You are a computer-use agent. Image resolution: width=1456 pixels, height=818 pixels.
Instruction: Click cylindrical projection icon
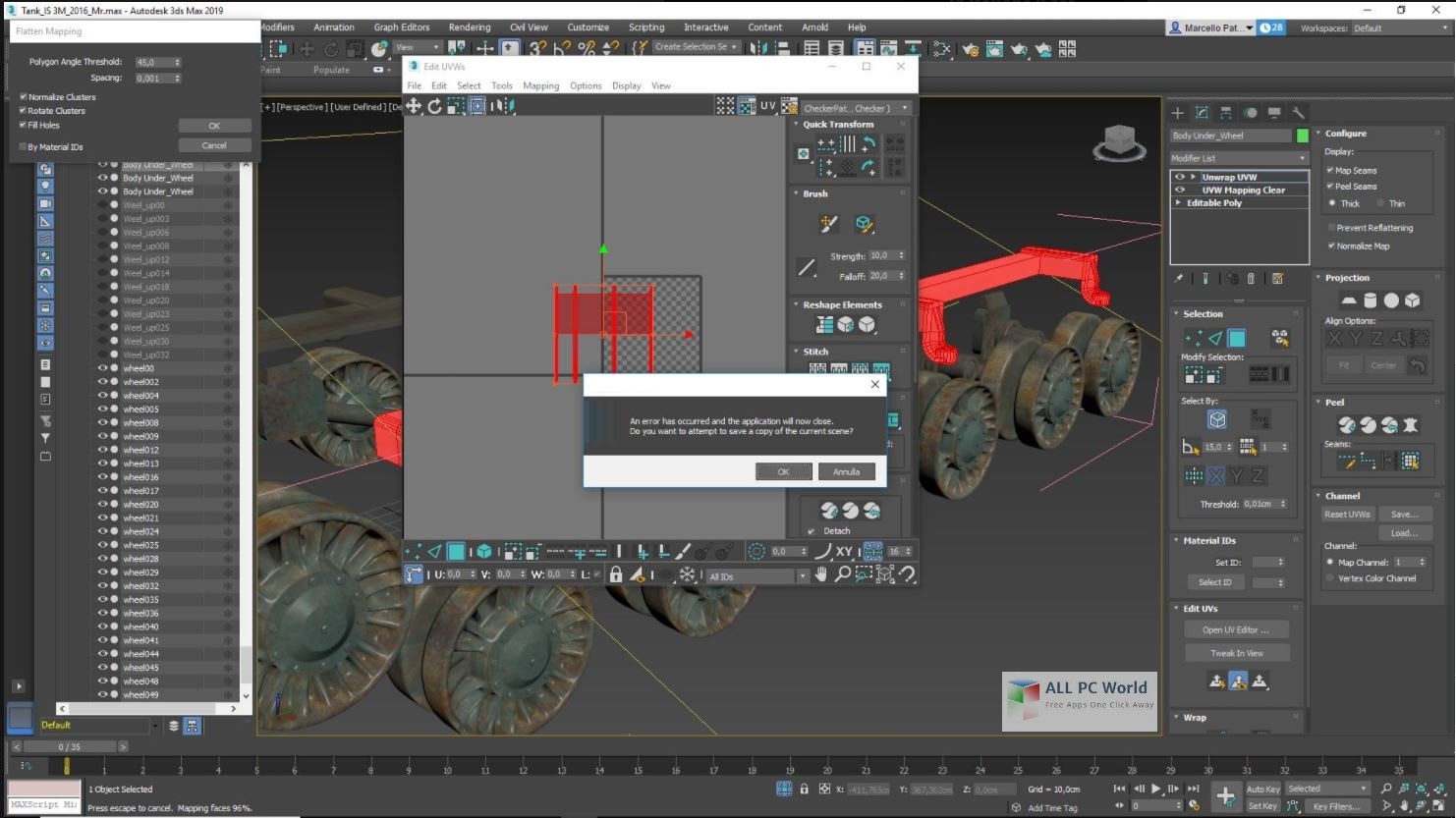[1371, 300]
